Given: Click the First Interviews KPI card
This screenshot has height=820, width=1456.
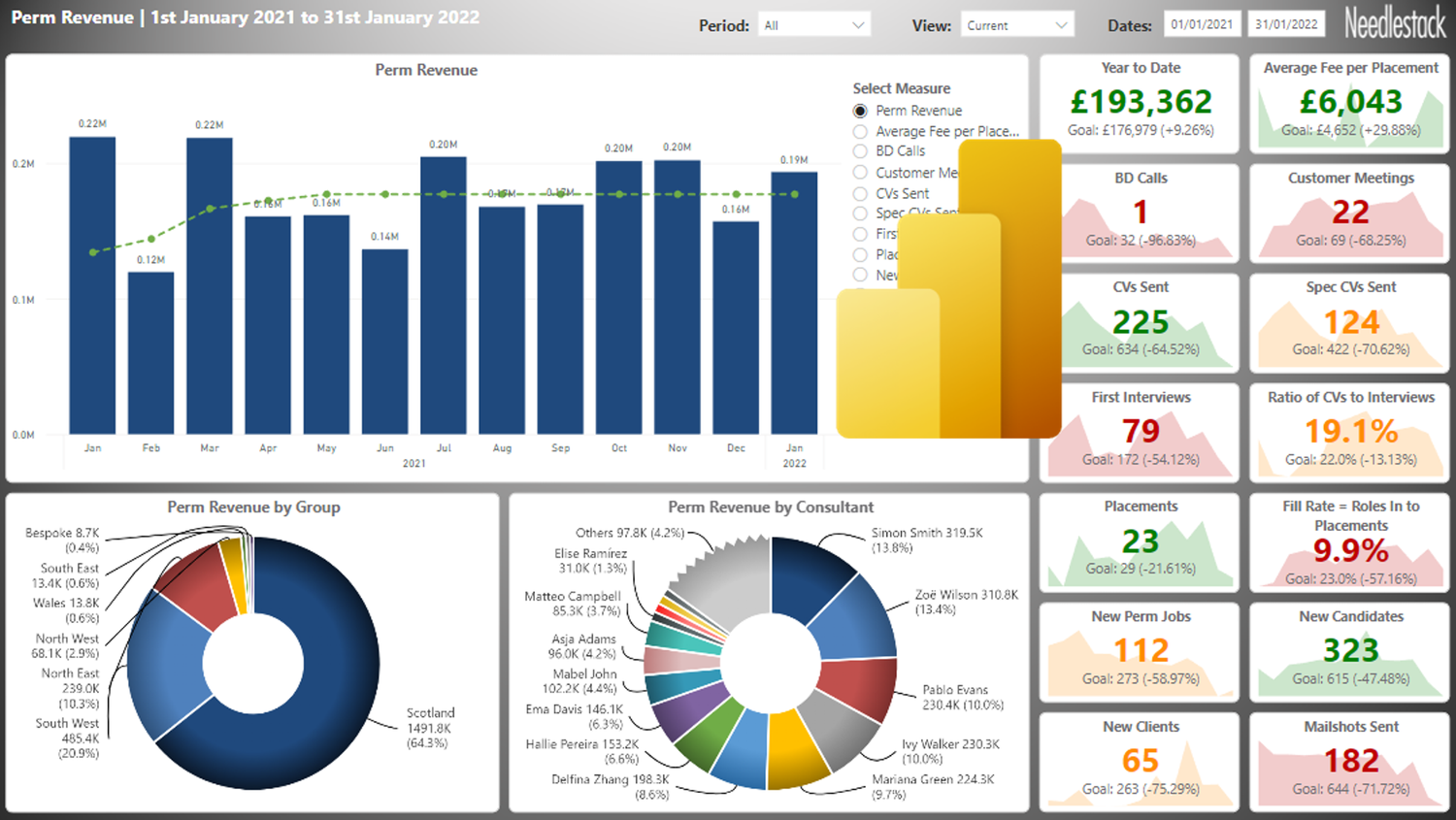Looking at the screenshot, I should pyautogui.click(x=1141, y=430).
